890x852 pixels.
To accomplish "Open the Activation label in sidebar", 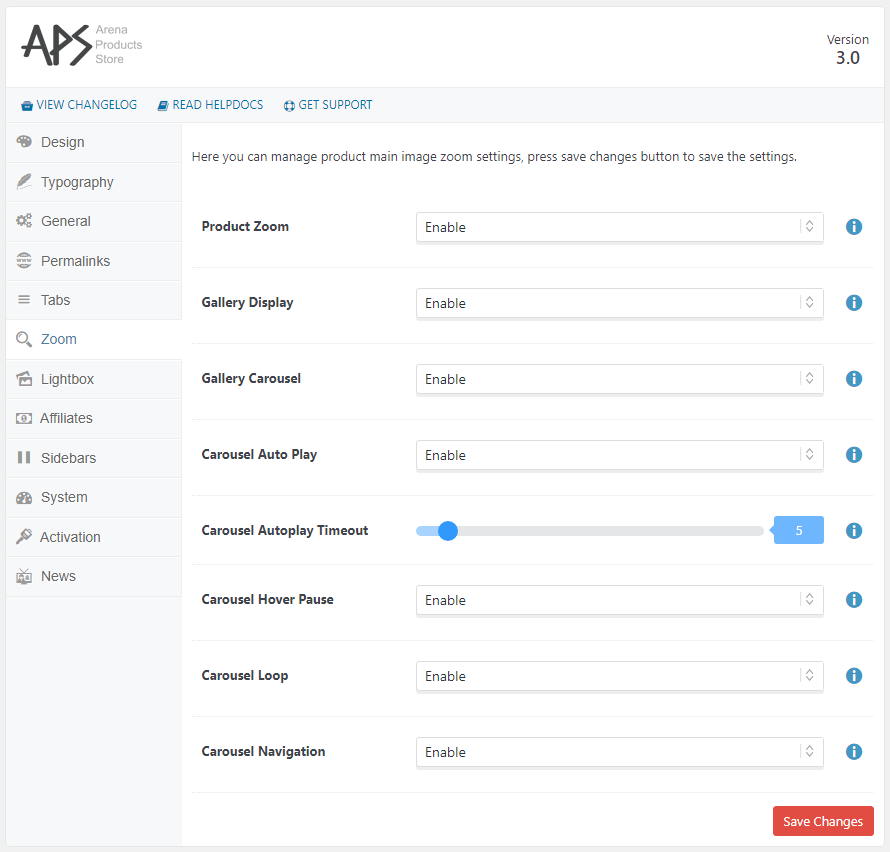I will pyautogui.click(x=70, y=537).
